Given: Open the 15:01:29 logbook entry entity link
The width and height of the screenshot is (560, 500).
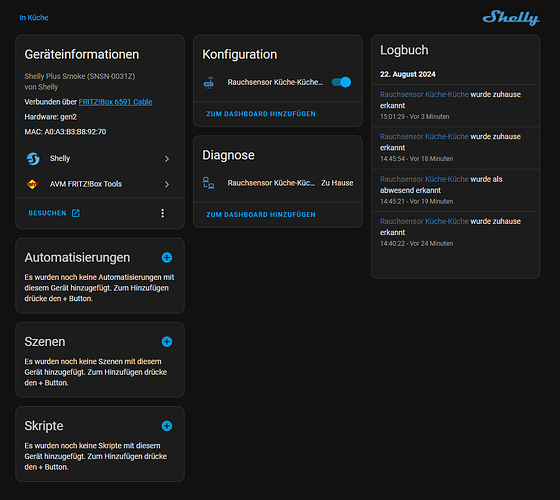Looking at the screenshot, I should click(x=424, y=94).
